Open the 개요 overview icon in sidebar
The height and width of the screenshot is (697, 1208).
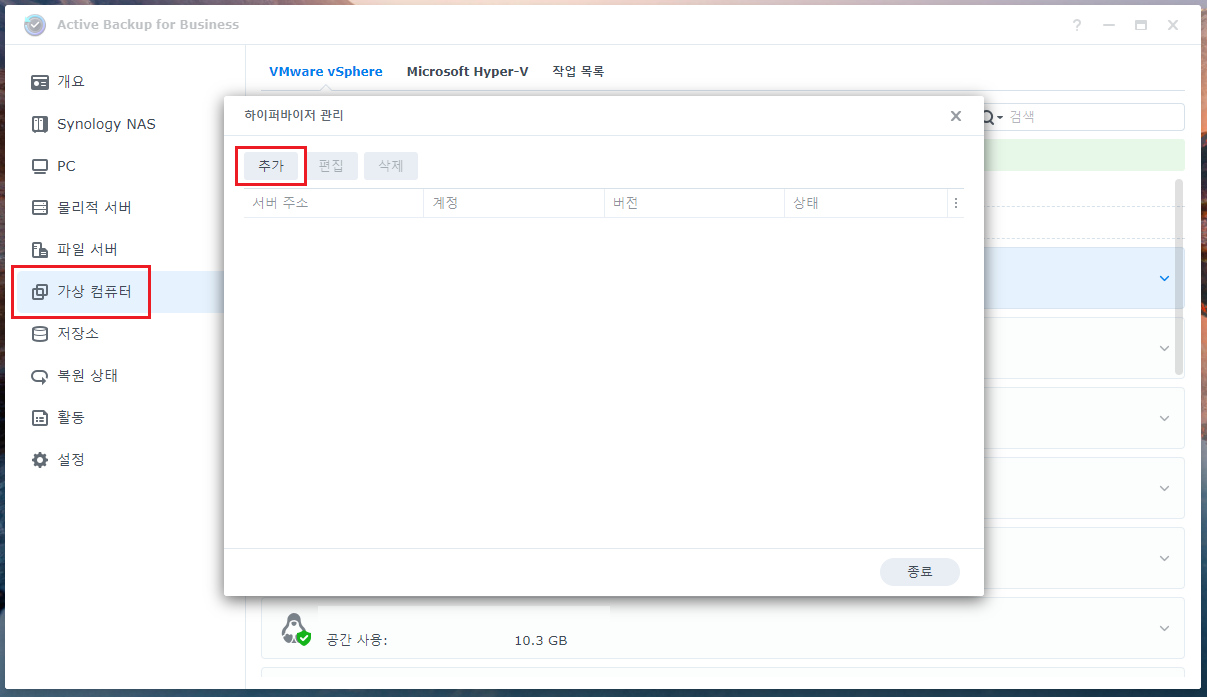coord(40,82)
